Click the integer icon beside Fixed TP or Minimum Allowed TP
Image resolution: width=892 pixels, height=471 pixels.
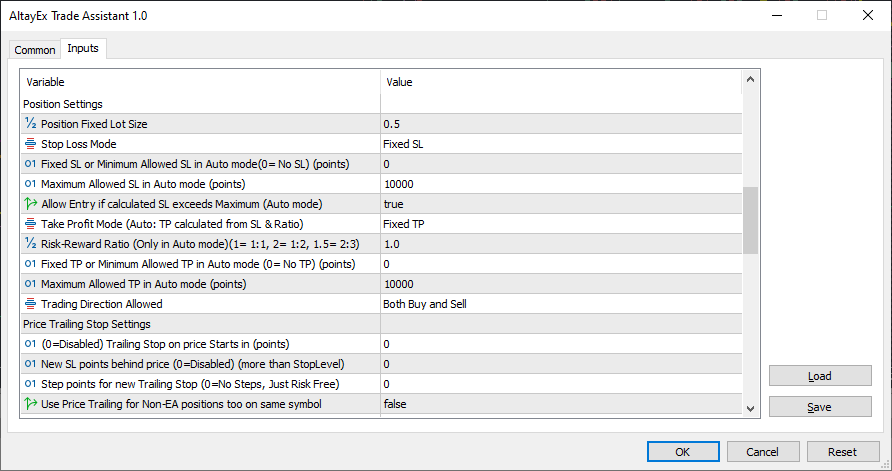31,264
